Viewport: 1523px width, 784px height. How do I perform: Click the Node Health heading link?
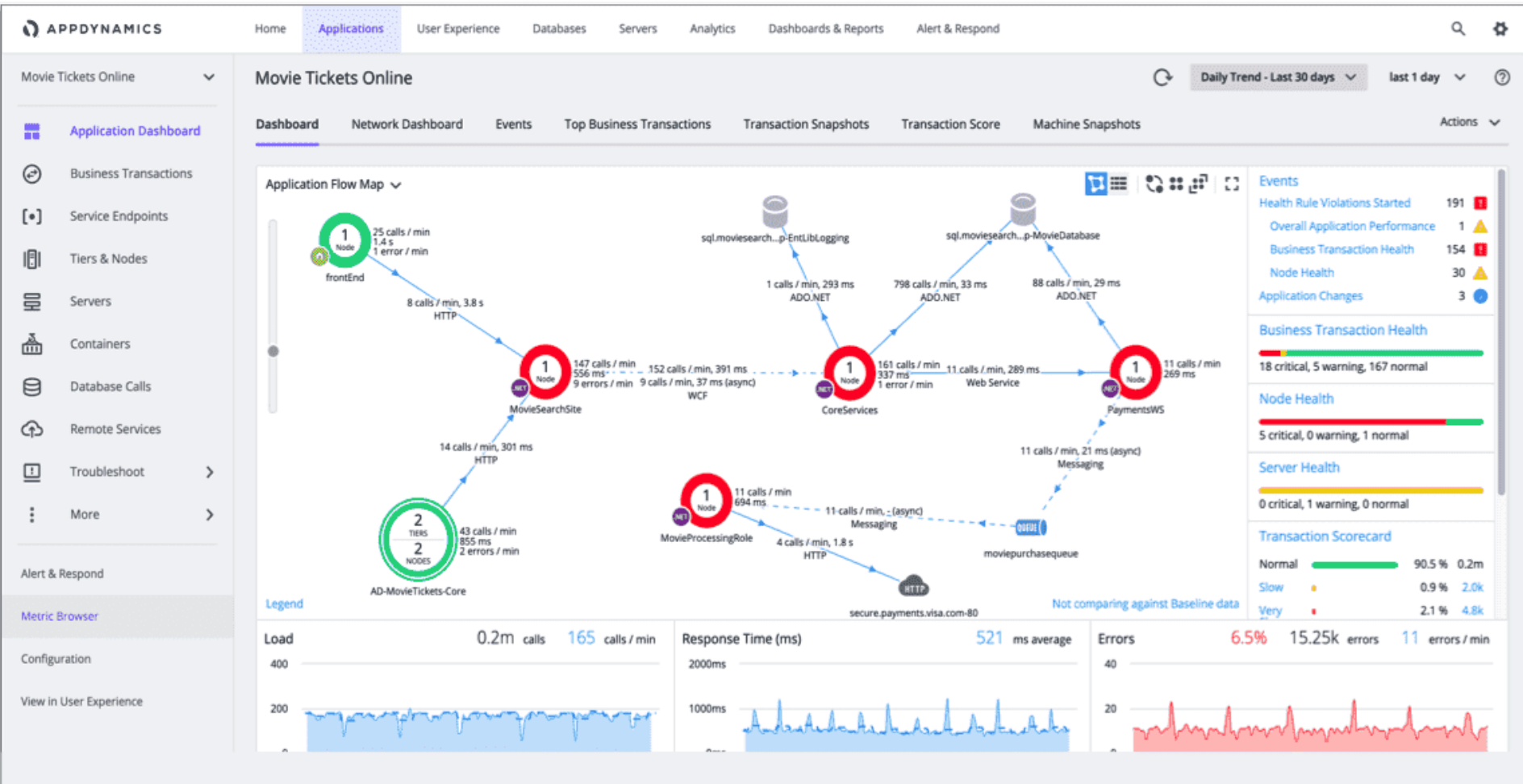1296,398
